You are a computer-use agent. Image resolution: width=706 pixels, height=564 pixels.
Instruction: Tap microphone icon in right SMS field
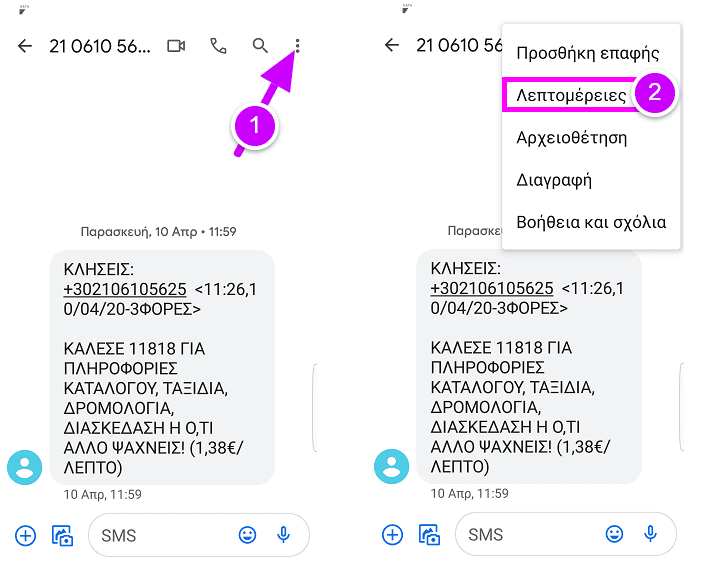tap(650, 534)
